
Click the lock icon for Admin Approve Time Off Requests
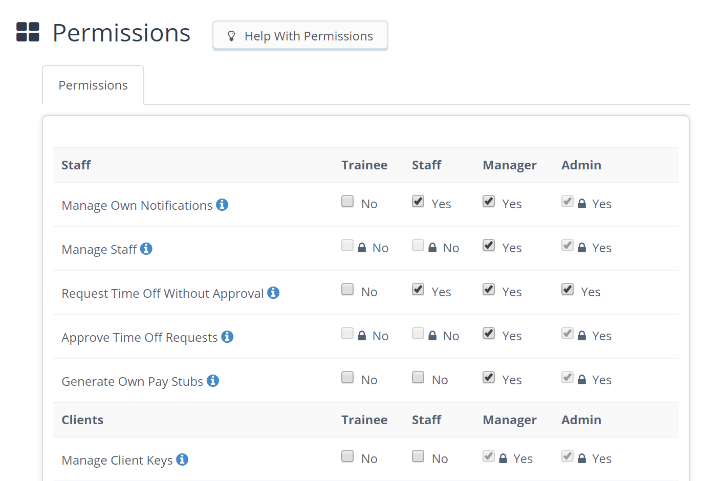click(582, 336)
